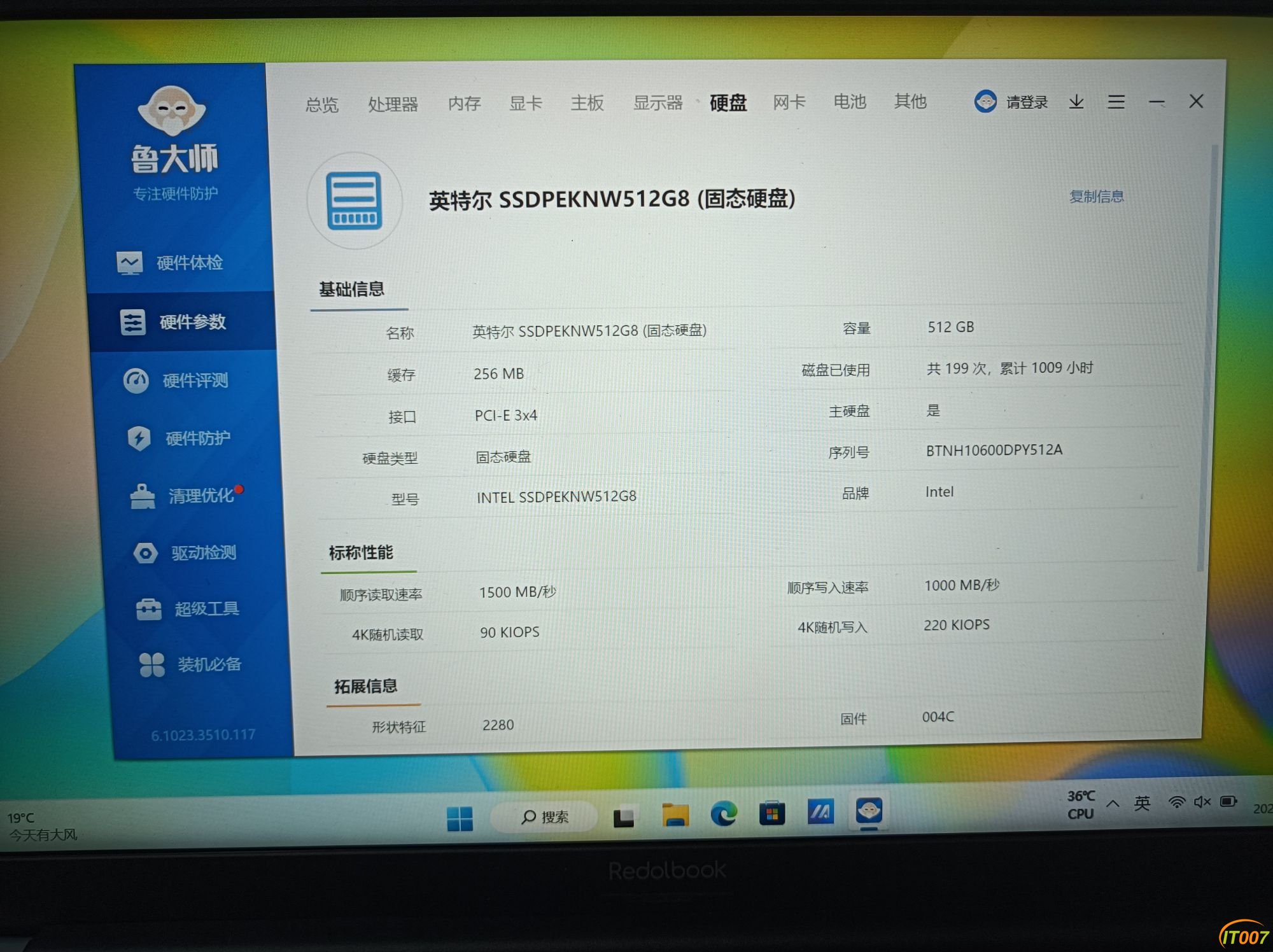Launch Microsoft Edge from the taskbar

point(724,813)
